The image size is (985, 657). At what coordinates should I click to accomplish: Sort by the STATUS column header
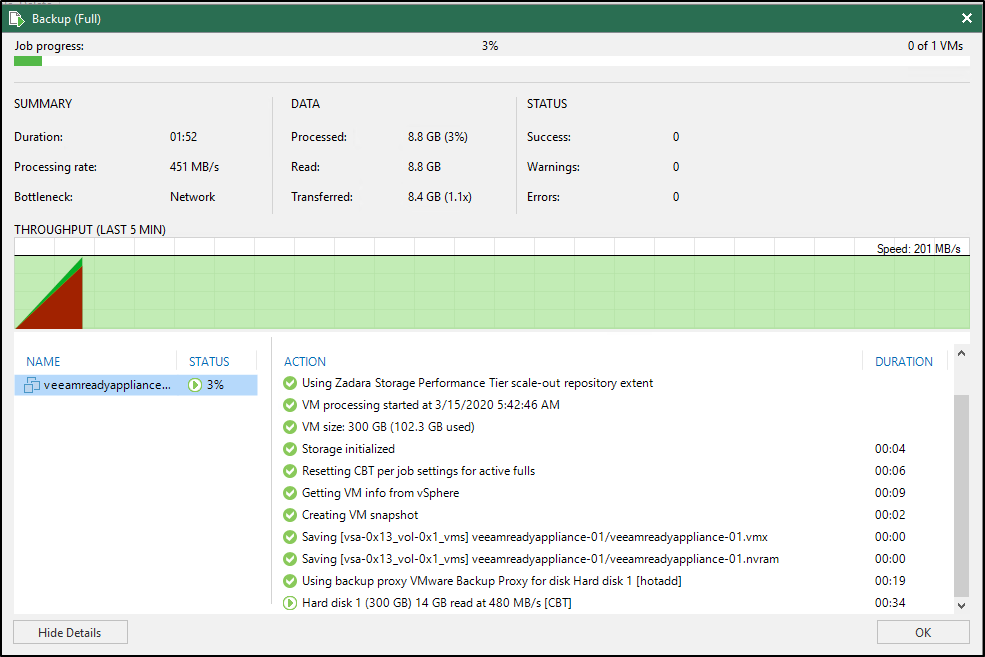[x=209, y=362]
